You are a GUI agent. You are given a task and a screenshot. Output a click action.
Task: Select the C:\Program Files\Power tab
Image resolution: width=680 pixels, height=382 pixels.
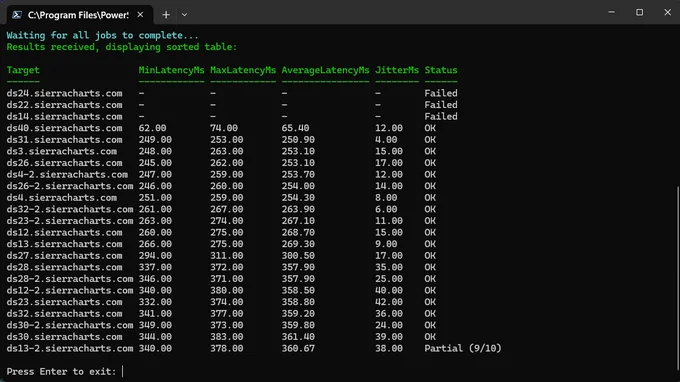pyautogui.click(x=80, y=15)
